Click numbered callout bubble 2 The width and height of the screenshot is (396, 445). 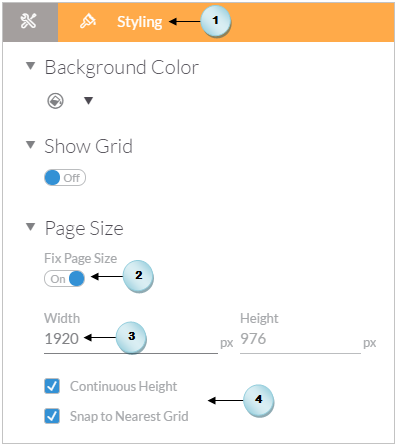(138, 276)
